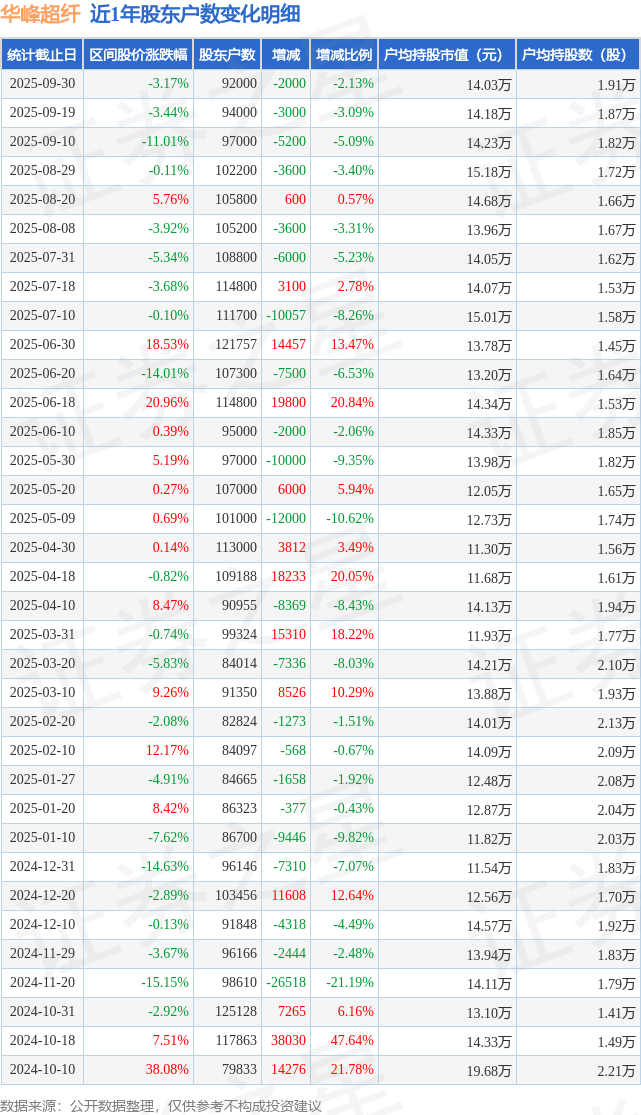Select the 增减比例 column header
The width and height of the screenshot is (641, 1115).
pos(344,55)
